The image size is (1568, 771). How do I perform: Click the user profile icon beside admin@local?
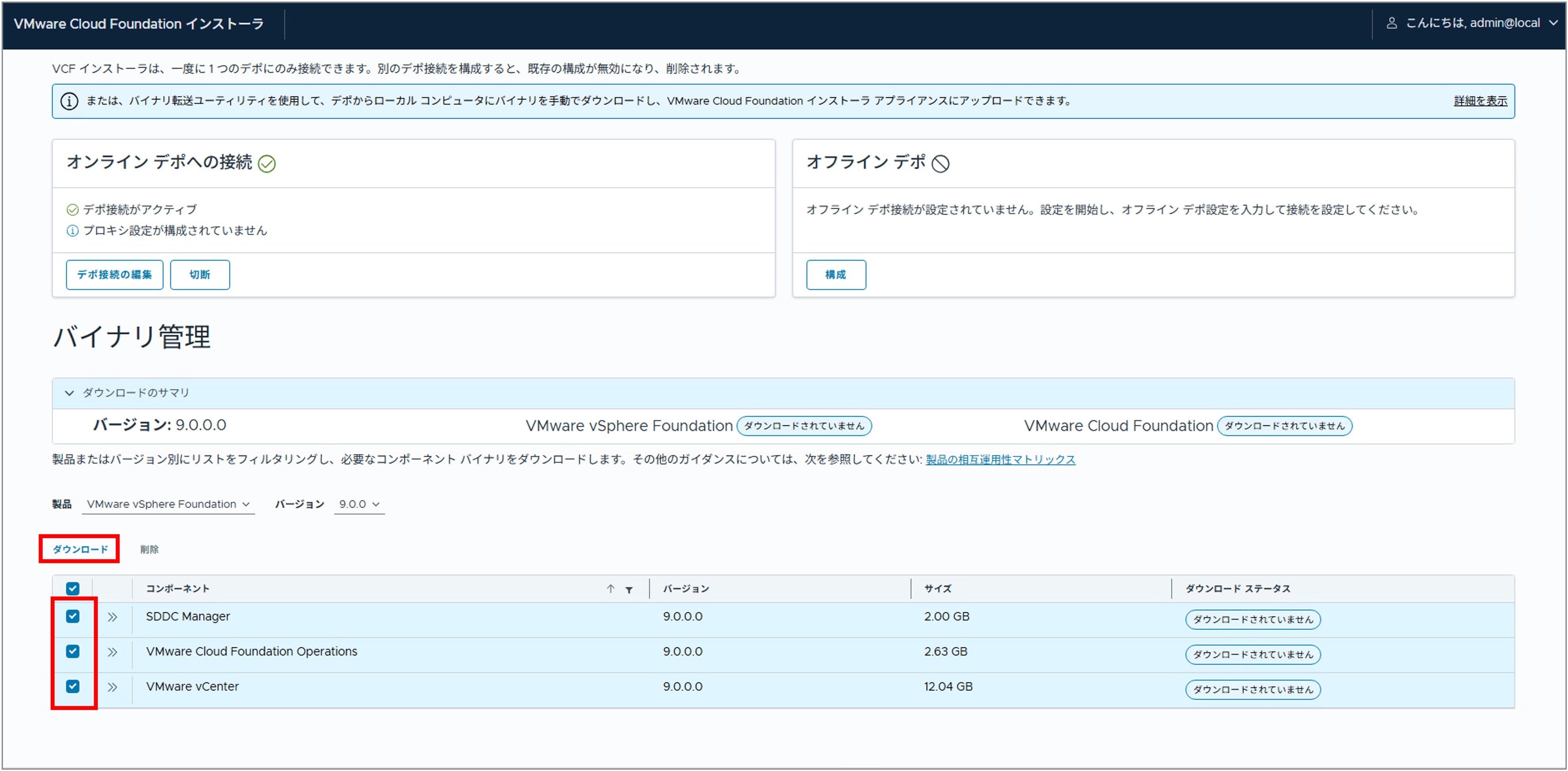1391,23
